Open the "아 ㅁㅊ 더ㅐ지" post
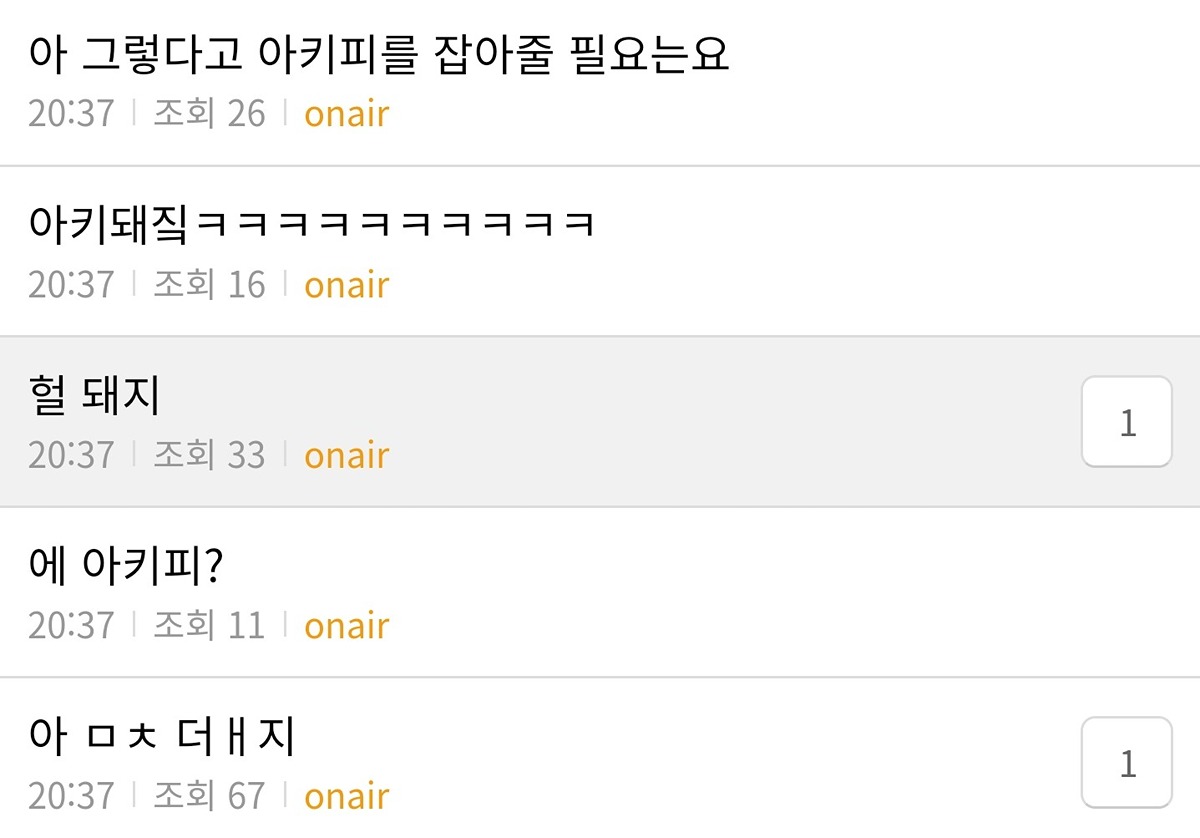 [x=162, y=738]
